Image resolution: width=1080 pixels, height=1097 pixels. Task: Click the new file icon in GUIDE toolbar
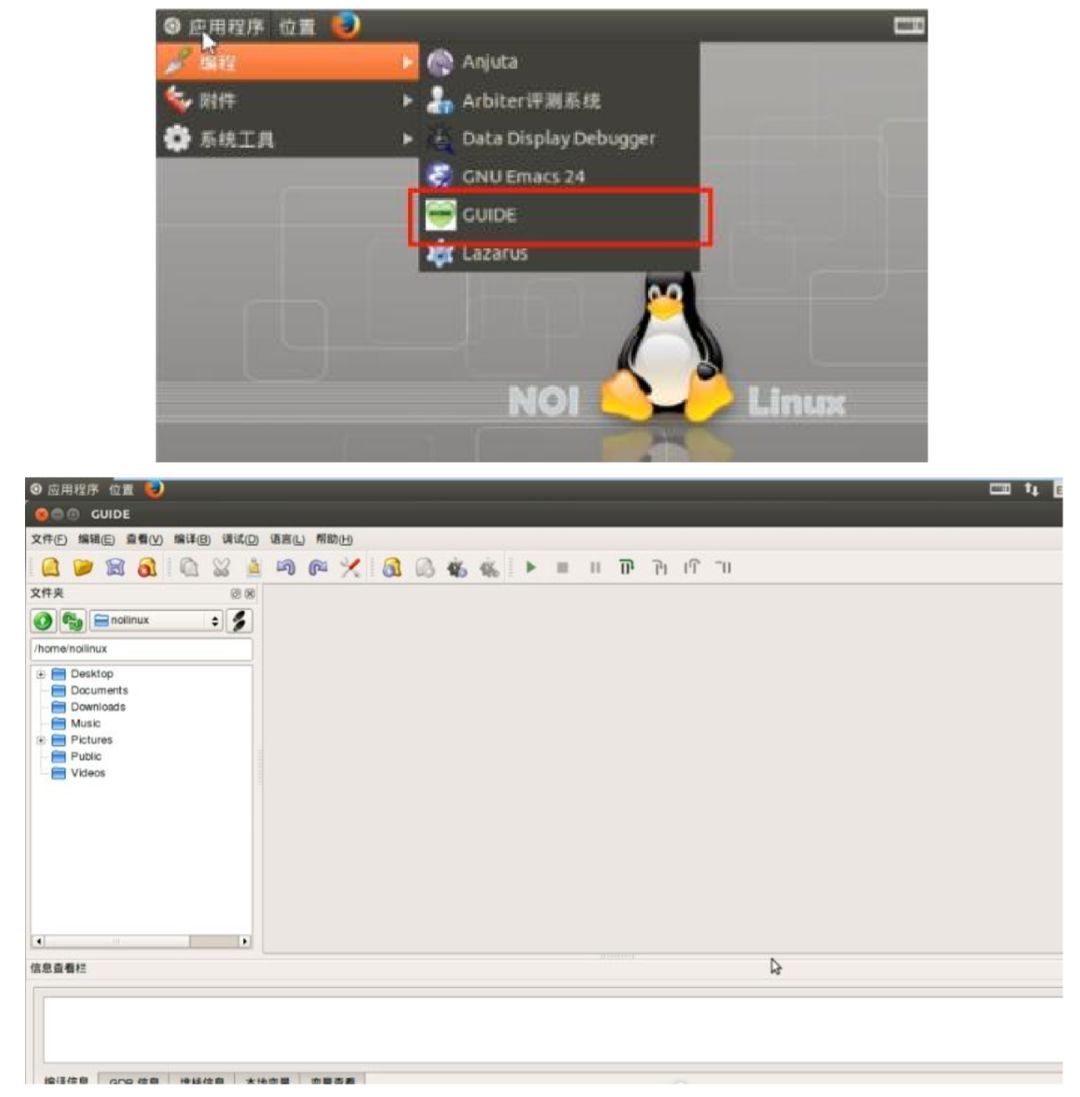pos(50,567)
